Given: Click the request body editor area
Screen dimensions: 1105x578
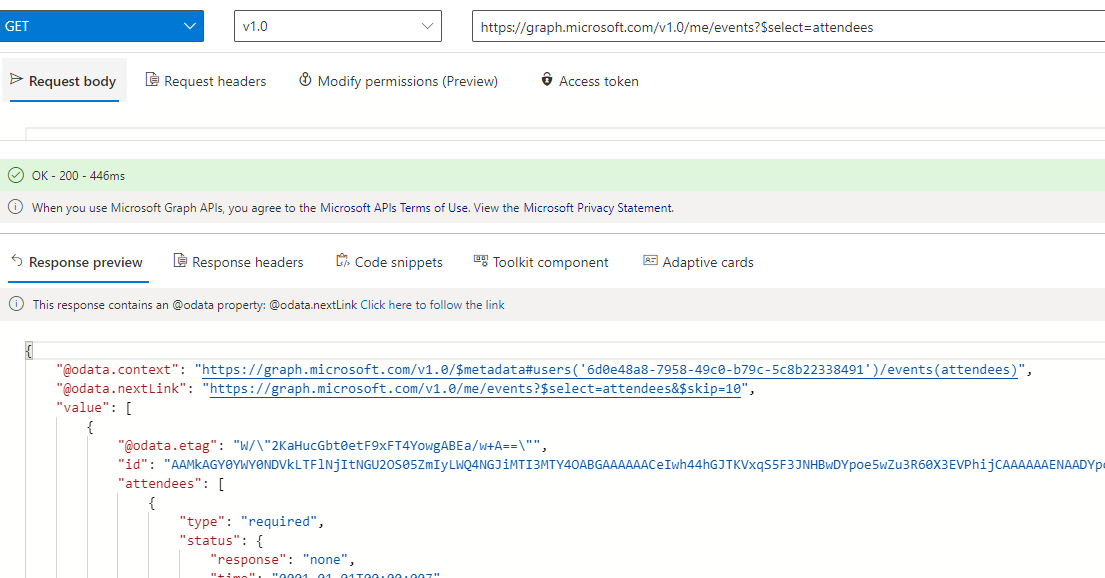Looking at the screenshot, I should point(565,134).
